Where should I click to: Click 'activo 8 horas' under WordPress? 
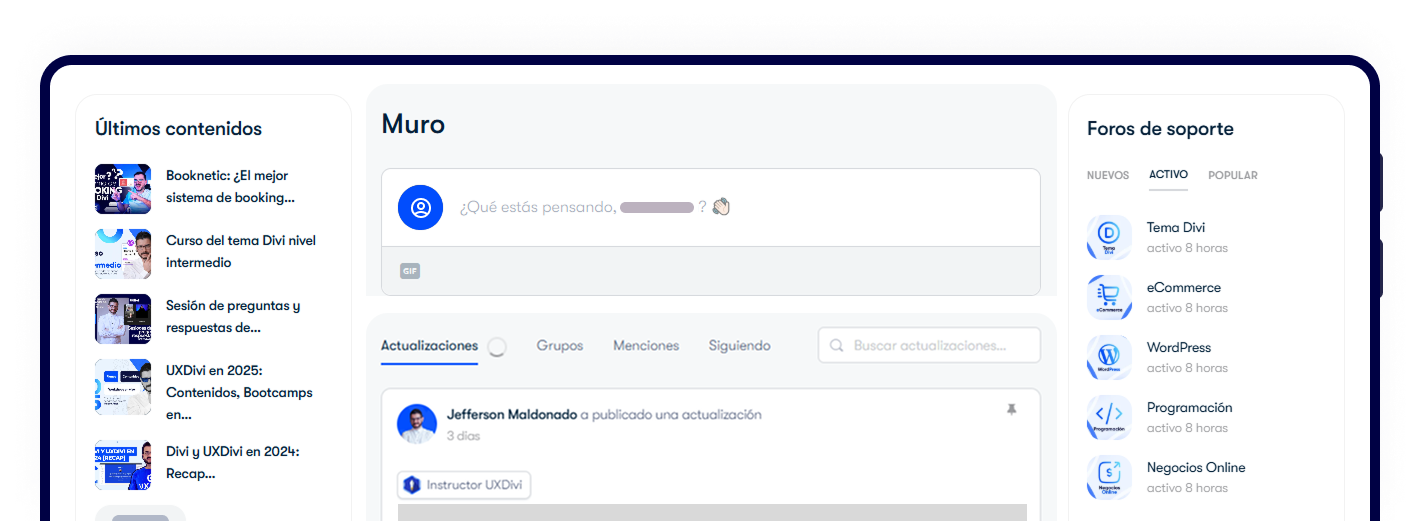point(1187,368)
